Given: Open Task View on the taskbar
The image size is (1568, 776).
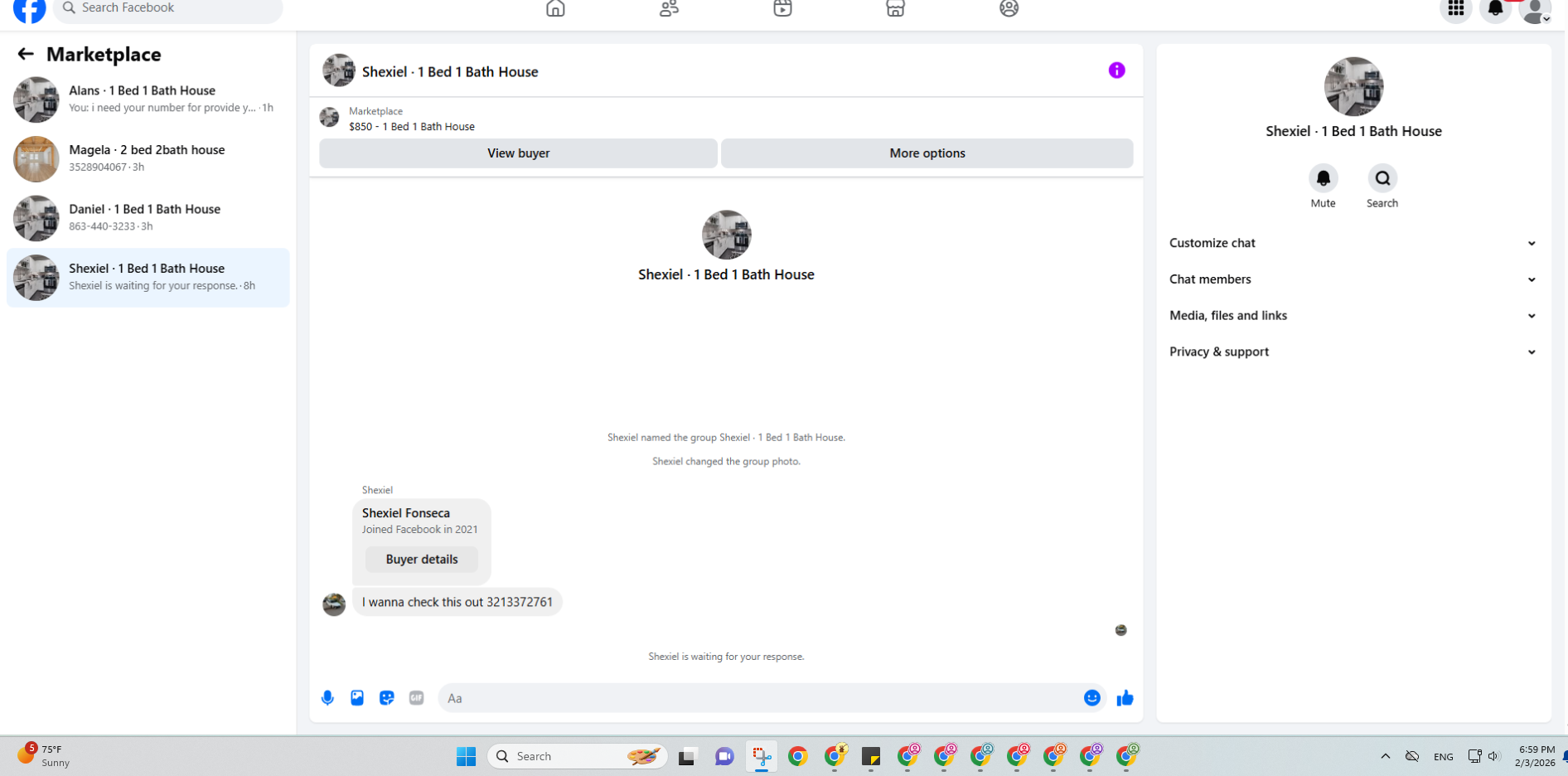Looking at the screenshot, I should [686, 756].
